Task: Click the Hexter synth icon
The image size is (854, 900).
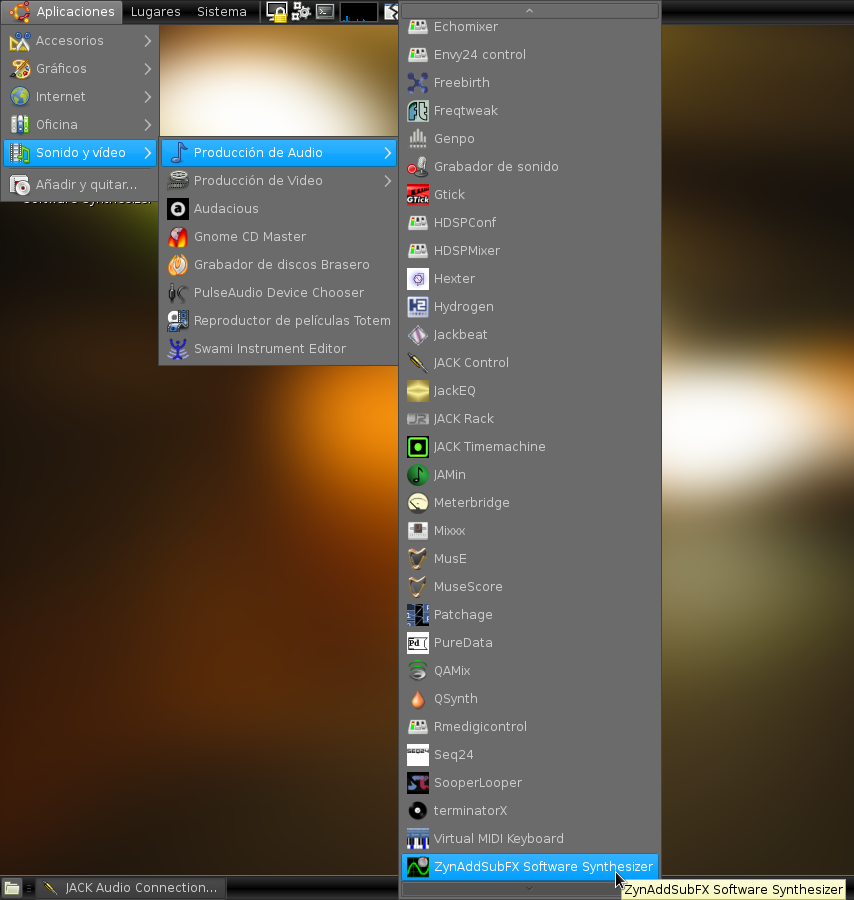Action: pos(418,279)
